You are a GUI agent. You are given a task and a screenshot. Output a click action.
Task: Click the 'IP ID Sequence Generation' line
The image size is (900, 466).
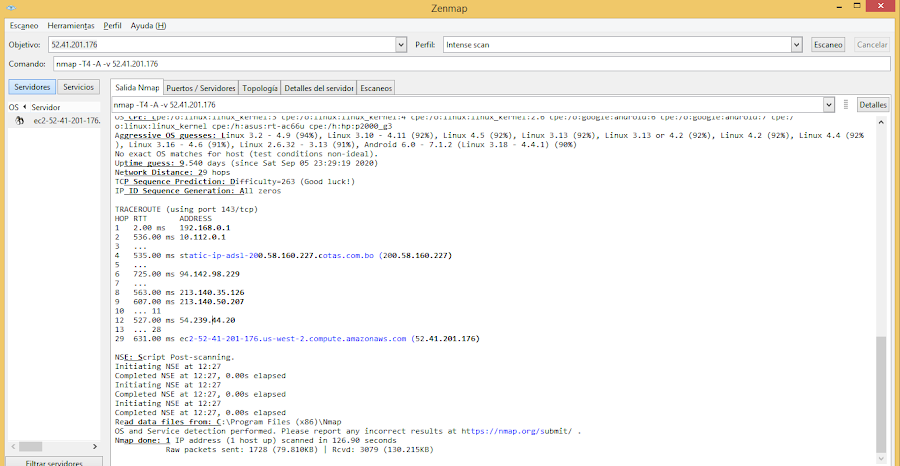point(198,191)
